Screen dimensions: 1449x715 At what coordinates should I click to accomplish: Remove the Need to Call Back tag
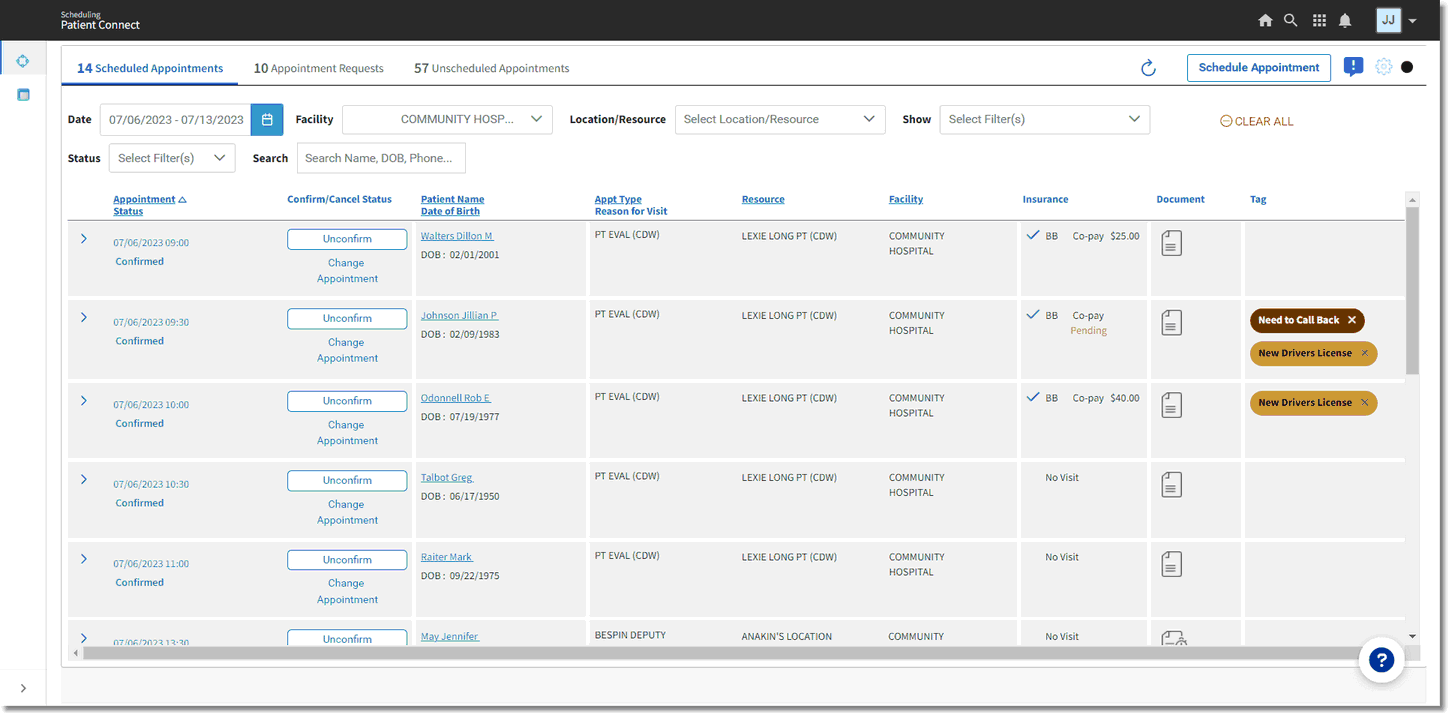pos(1352,320)
